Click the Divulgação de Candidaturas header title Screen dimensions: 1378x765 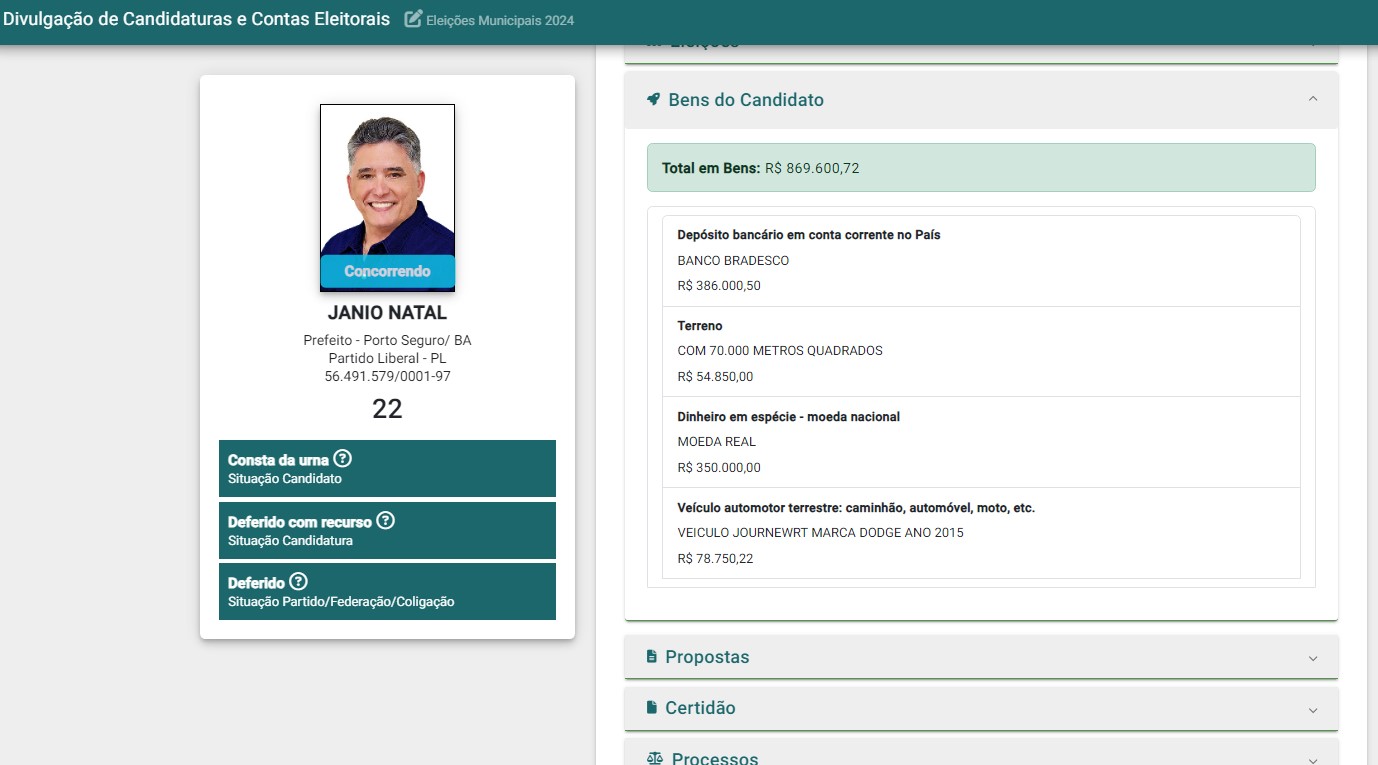point(194,18)
